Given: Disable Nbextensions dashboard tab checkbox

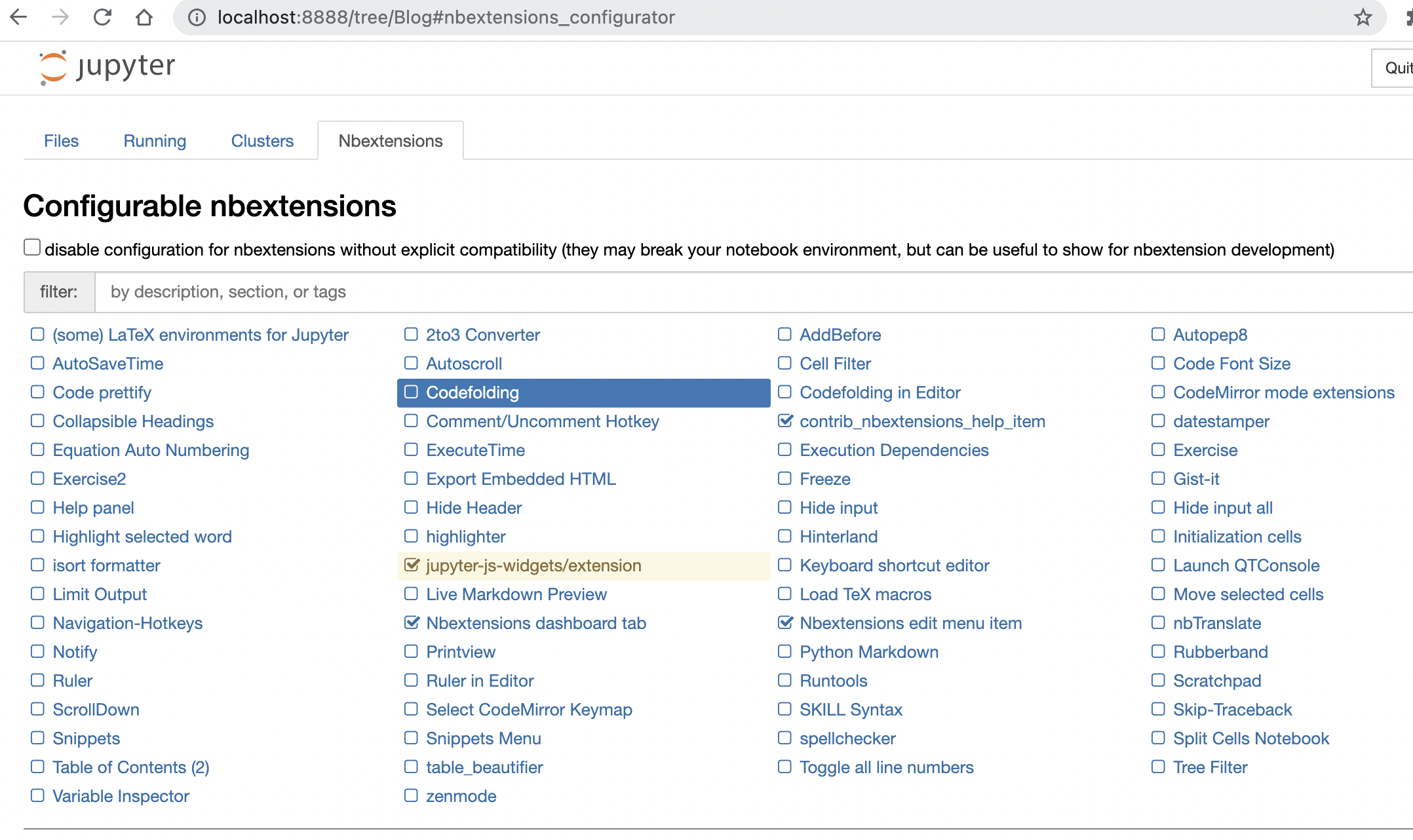Looking at the screenshot, I should (411, 622).
